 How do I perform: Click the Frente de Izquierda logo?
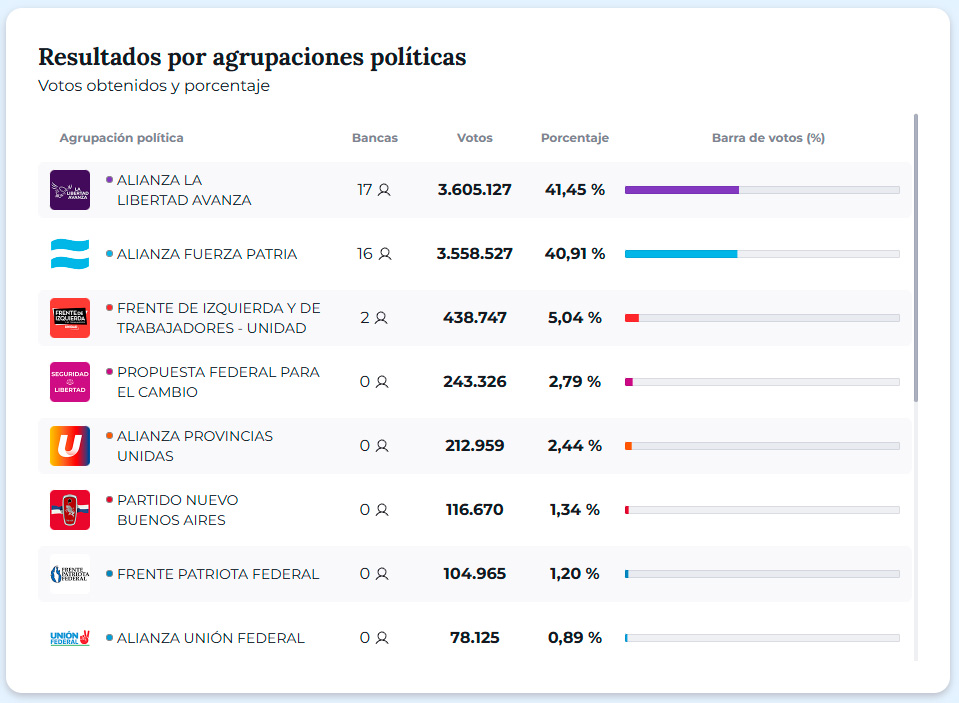pyautogui.click(x=70, y=318)
